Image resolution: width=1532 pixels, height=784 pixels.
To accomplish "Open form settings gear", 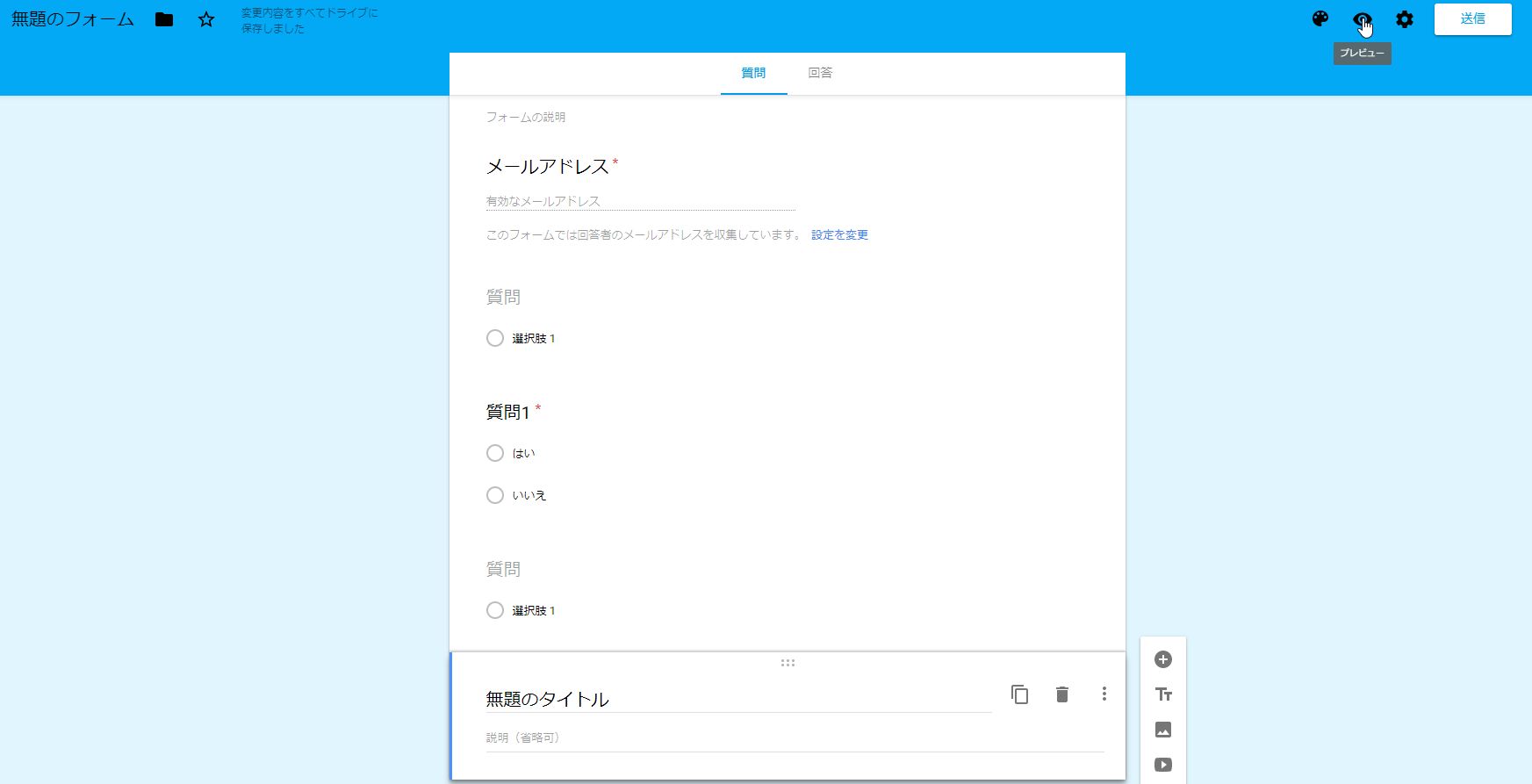I will click(1405, 19).
